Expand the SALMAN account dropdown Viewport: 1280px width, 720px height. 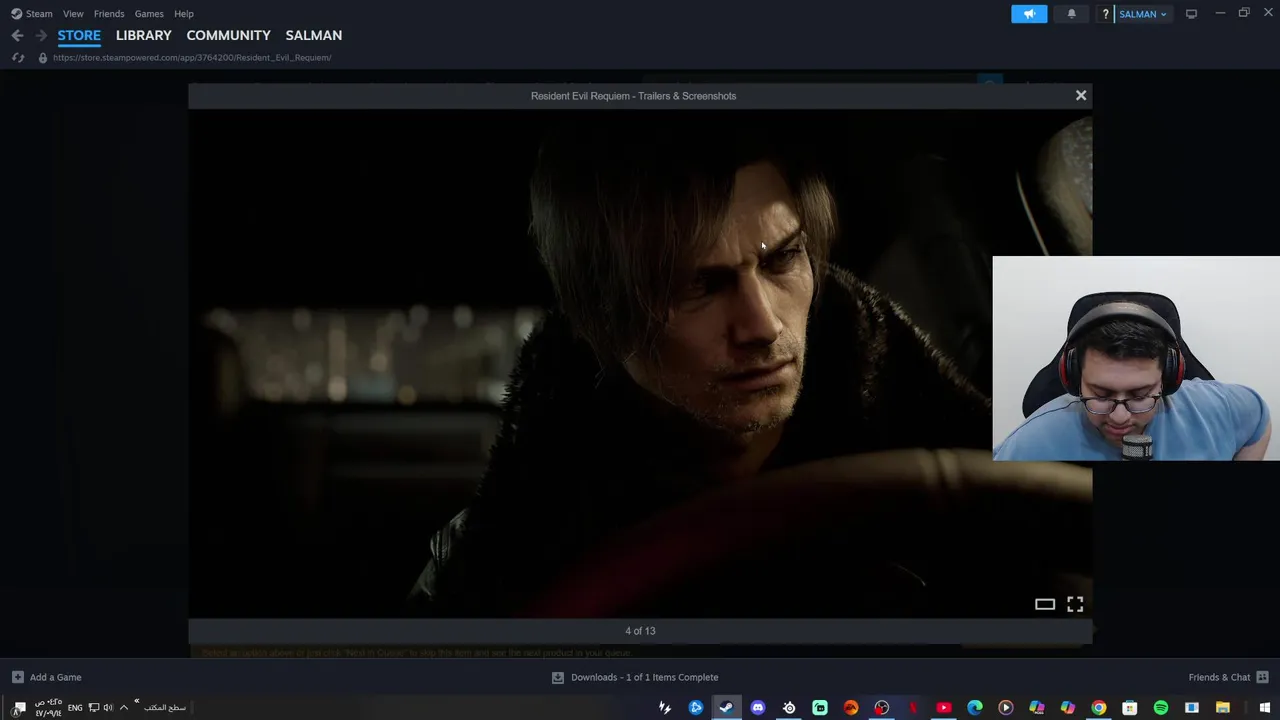tap(1143, 14)
